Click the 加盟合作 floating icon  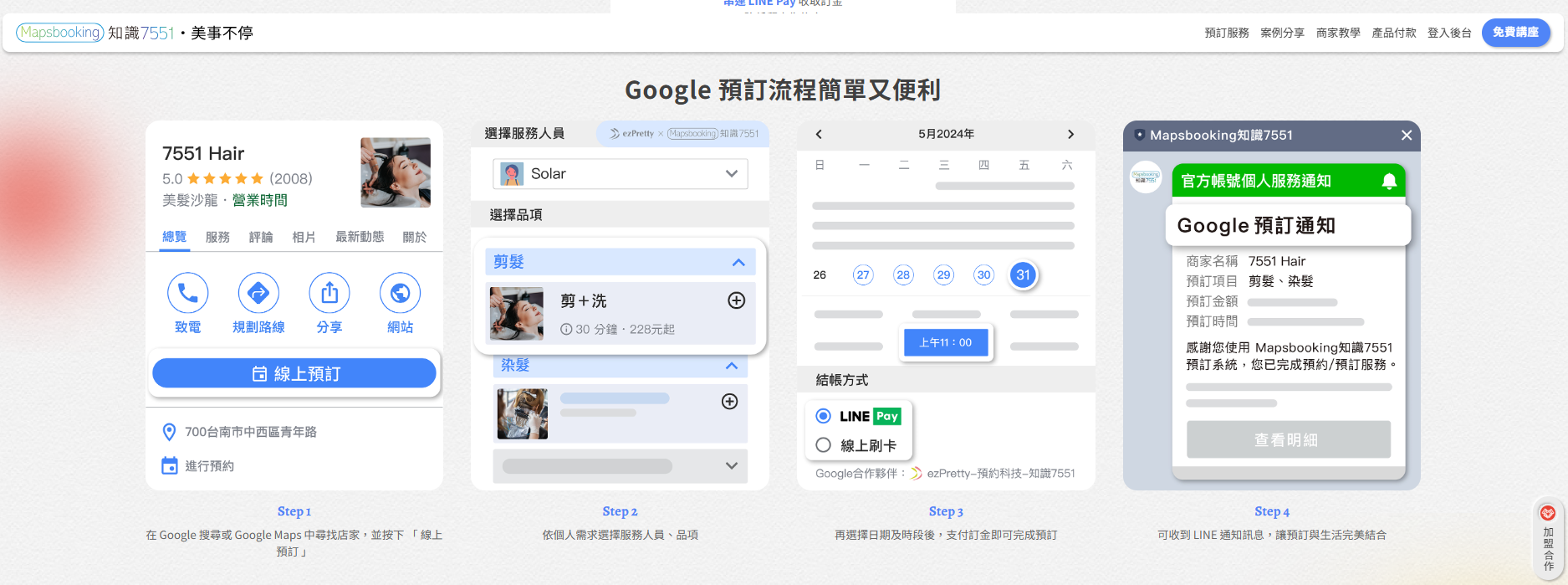[1547, 538]
